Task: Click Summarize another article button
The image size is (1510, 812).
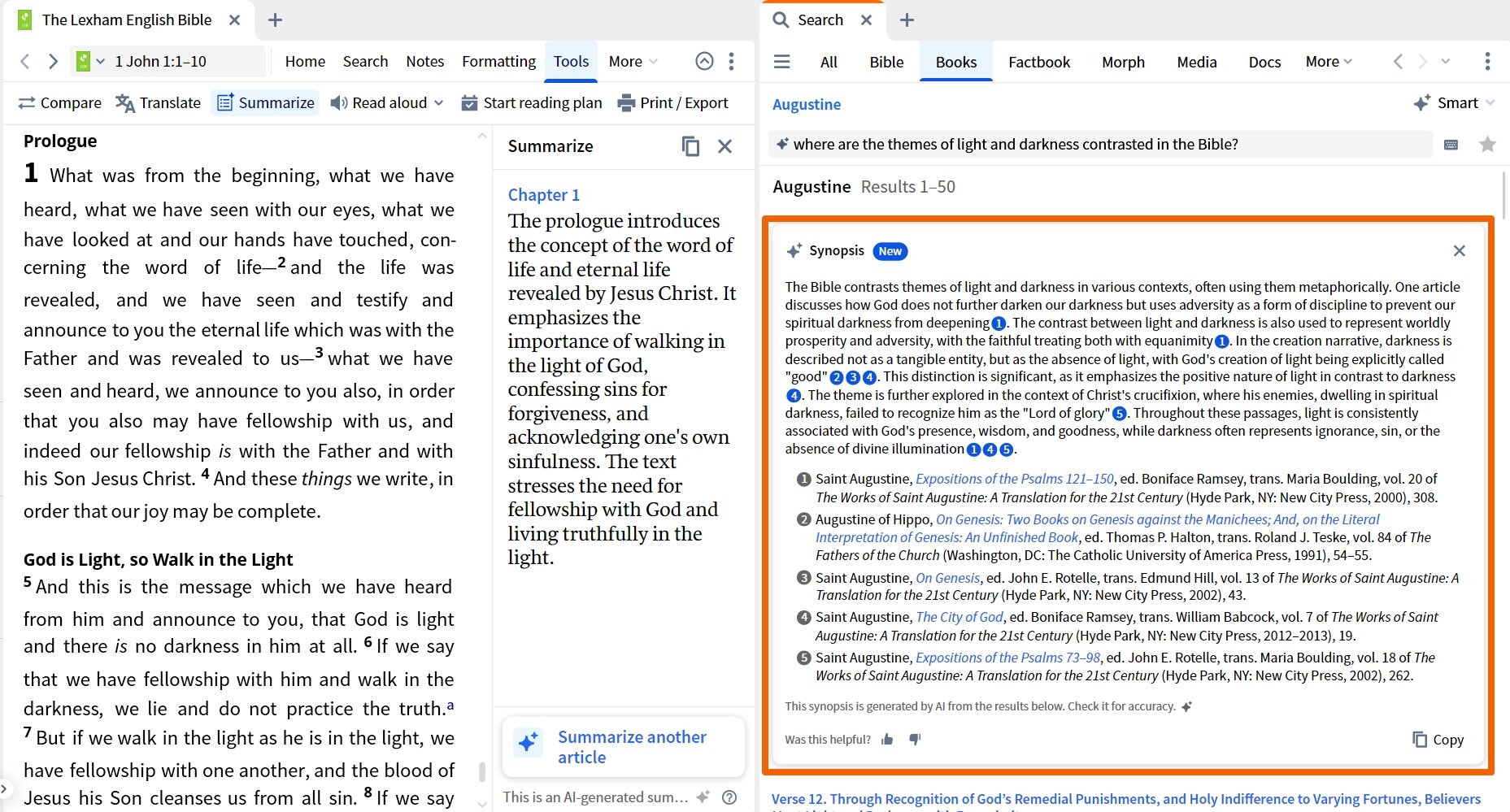Action: click(623, 747)
